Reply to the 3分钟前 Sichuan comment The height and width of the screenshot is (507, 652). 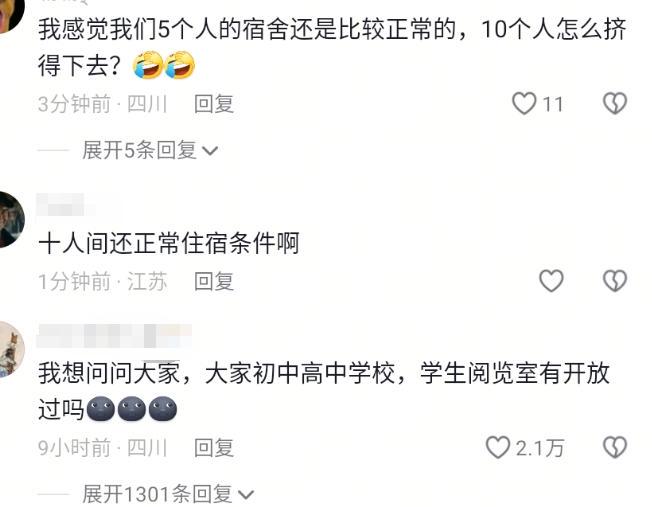(214, 104)
